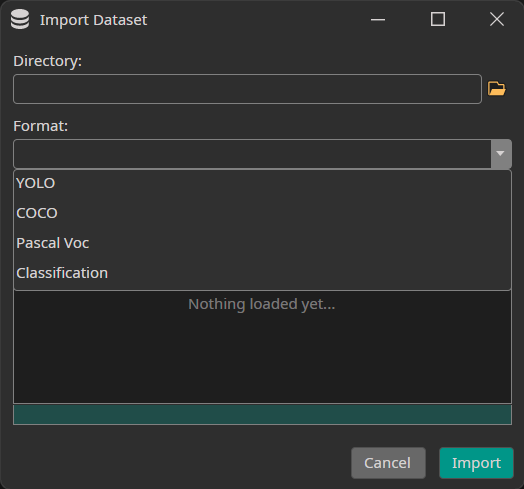Open the folder browse icon
The height and width of the screenshot is (489, 524).
point(497,89)
